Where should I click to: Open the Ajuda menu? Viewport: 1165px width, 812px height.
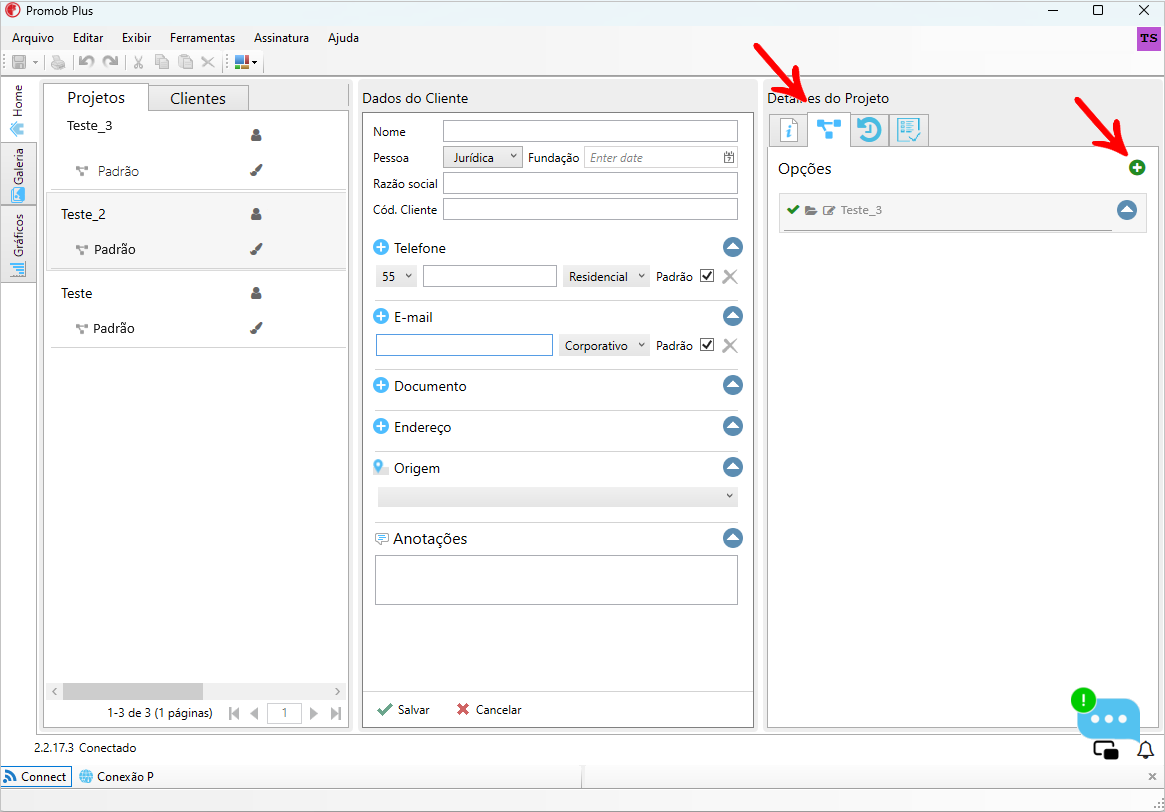pos(343,38)
